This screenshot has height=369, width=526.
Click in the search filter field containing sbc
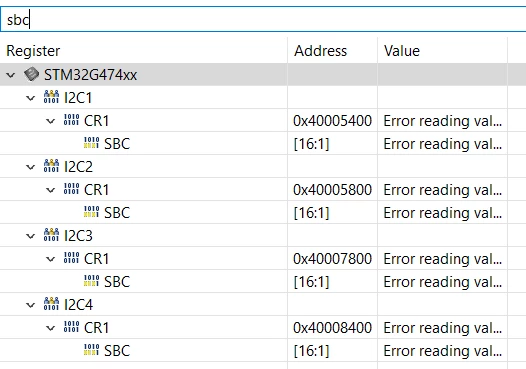pos(263,20)
